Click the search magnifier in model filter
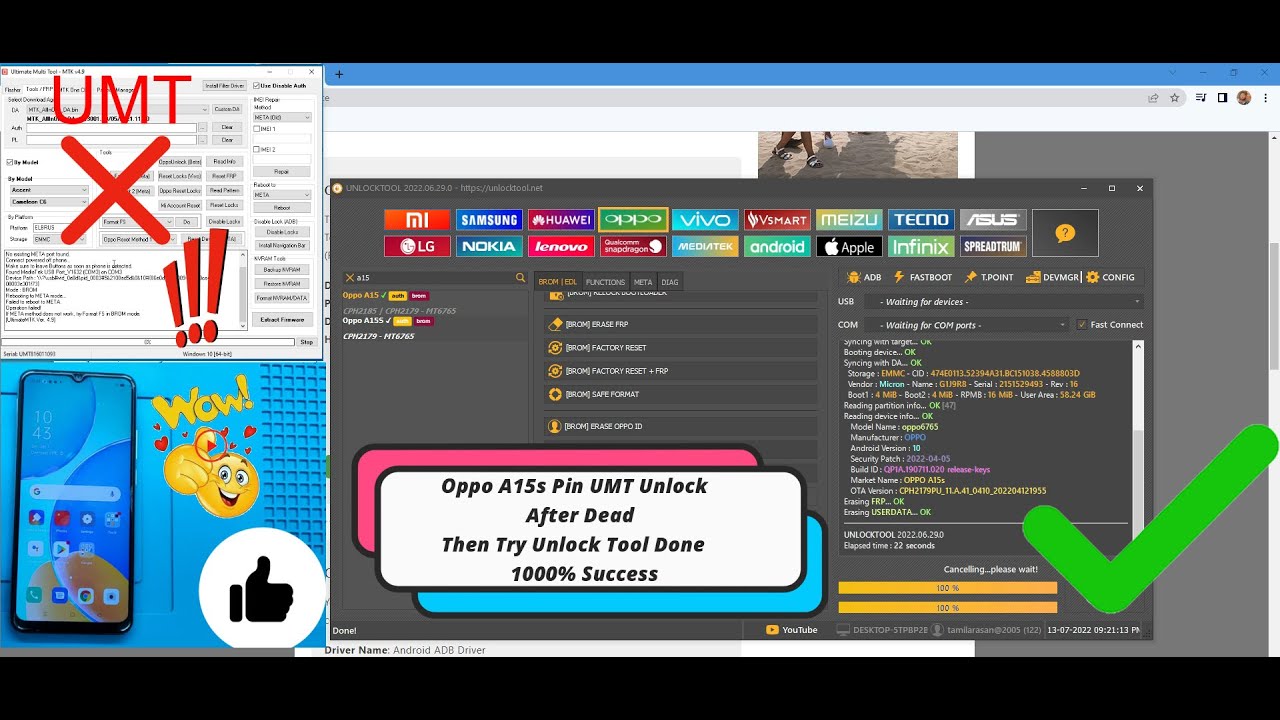The height and width of the screenshot is (720, 1280). (x=520, y=278)
